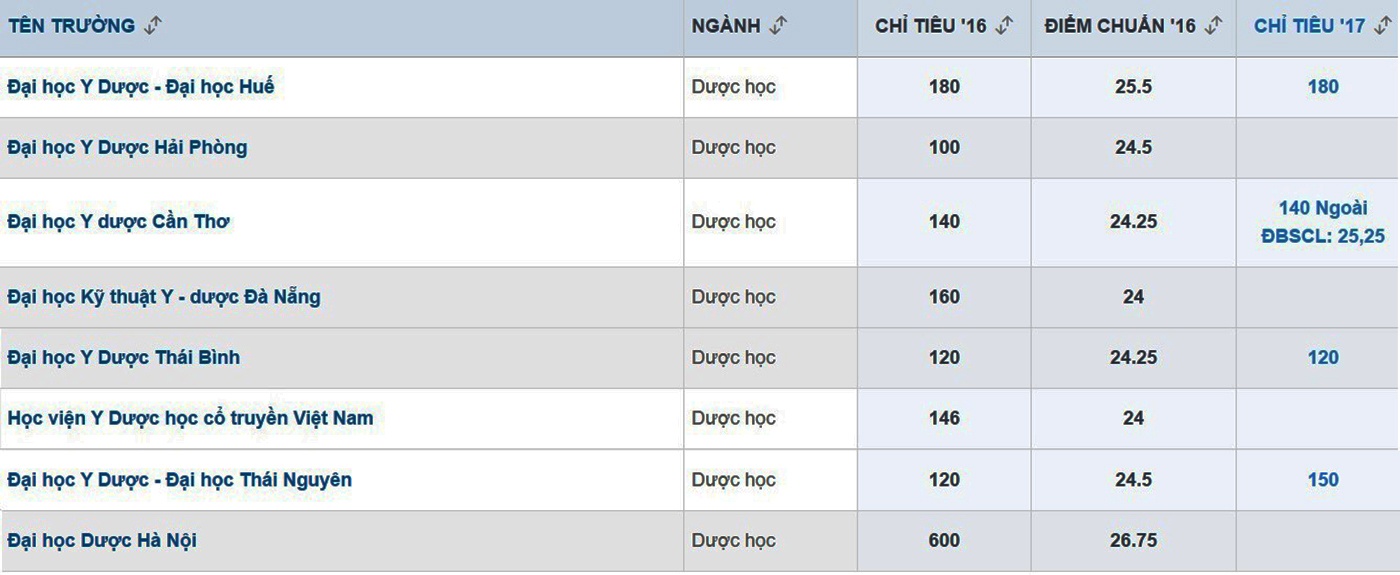Image resolution: width=1400 pixels, height=575 pixels.
Task: Click the 600 quota cell
Action: click(x=944, y=541)
